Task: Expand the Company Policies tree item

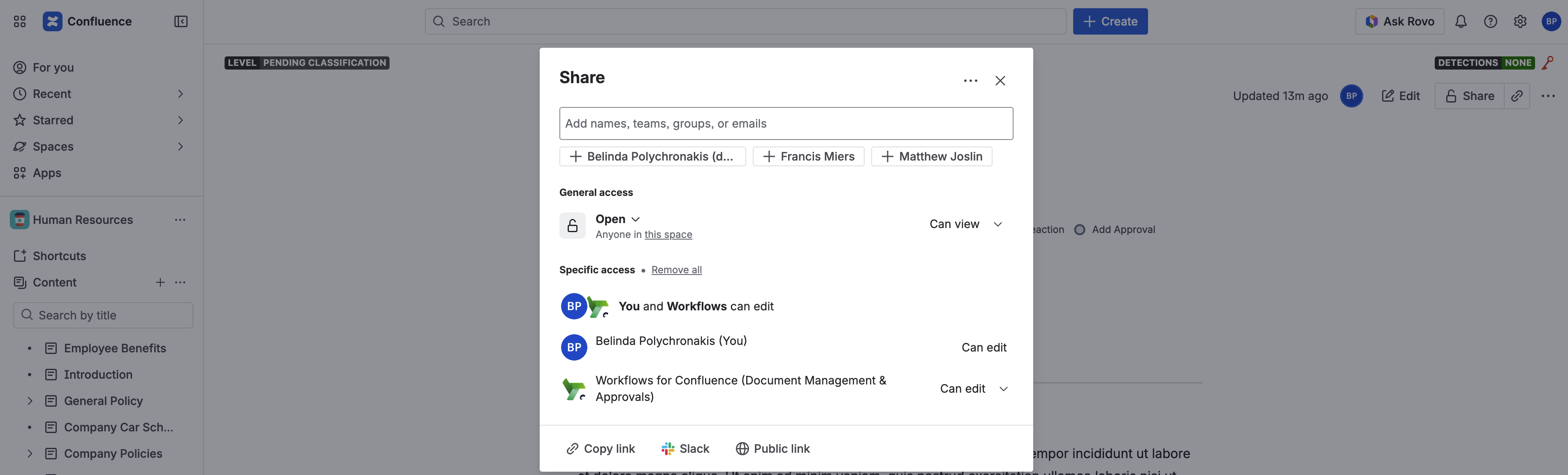Action: [x=30, y=454]
